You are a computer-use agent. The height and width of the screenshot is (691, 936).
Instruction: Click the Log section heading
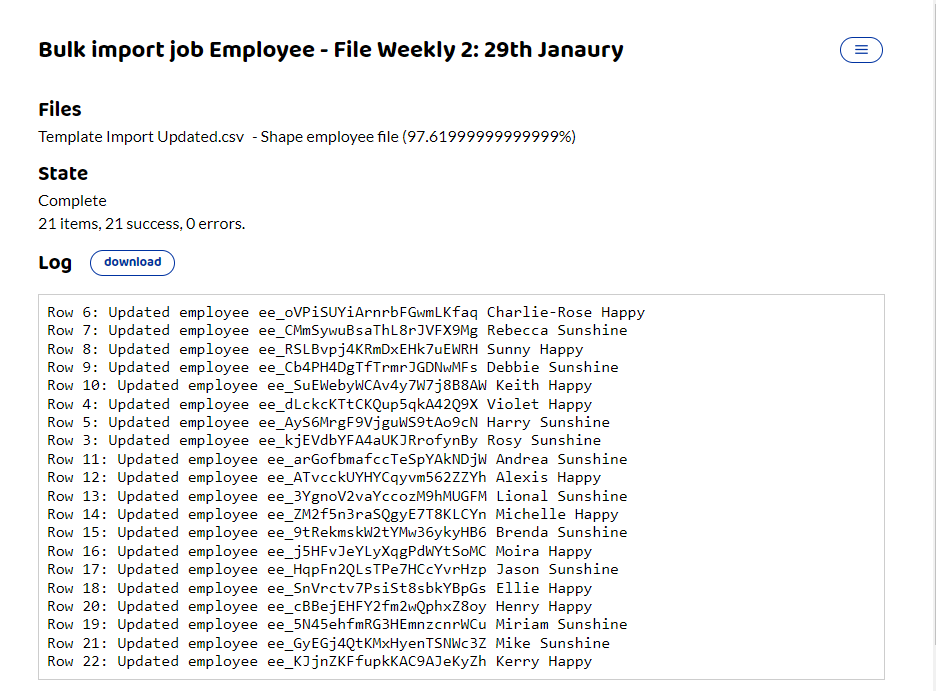click(55, 262)
